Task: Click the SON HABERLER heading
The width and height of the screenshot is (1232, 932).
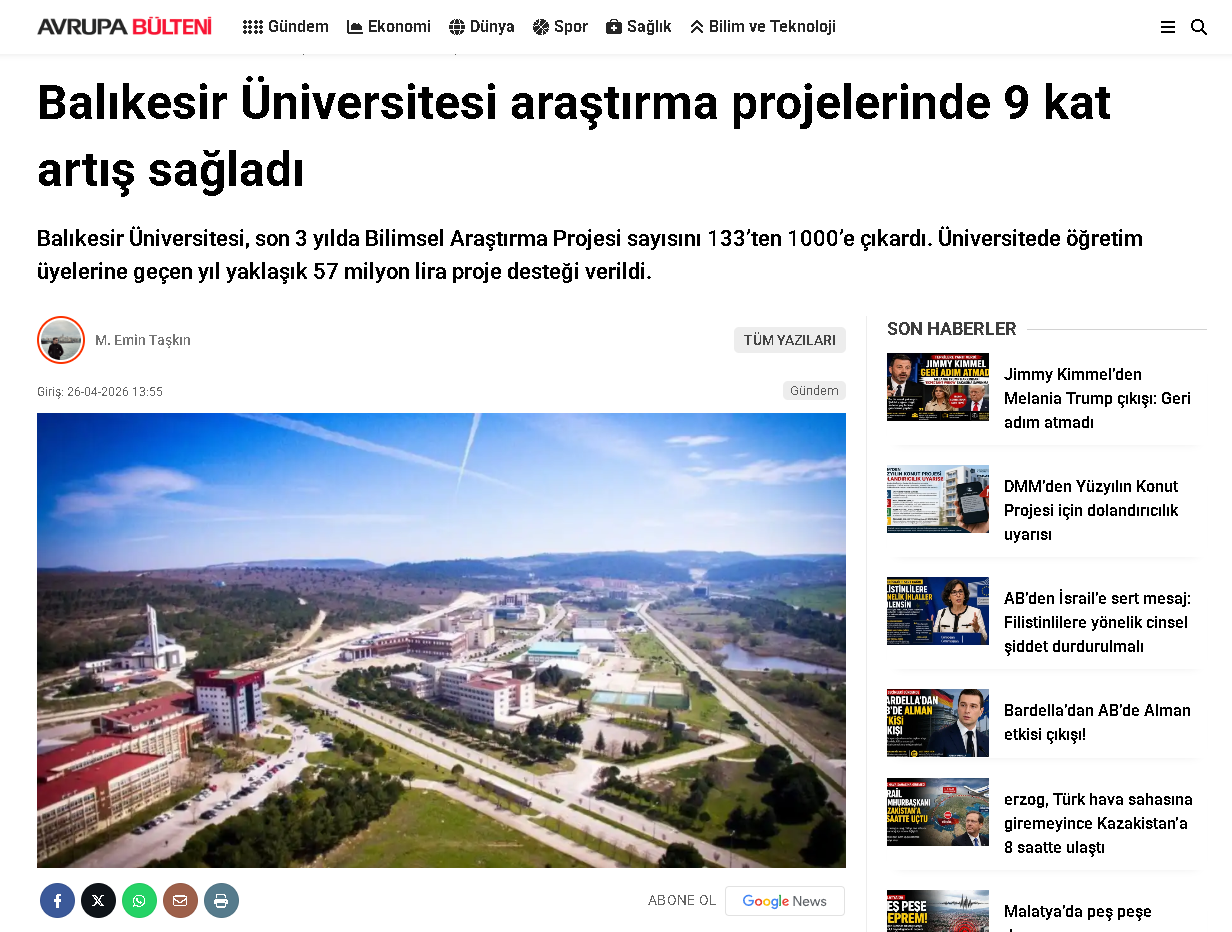Action: pyautogui.click(x=951, y=329)
